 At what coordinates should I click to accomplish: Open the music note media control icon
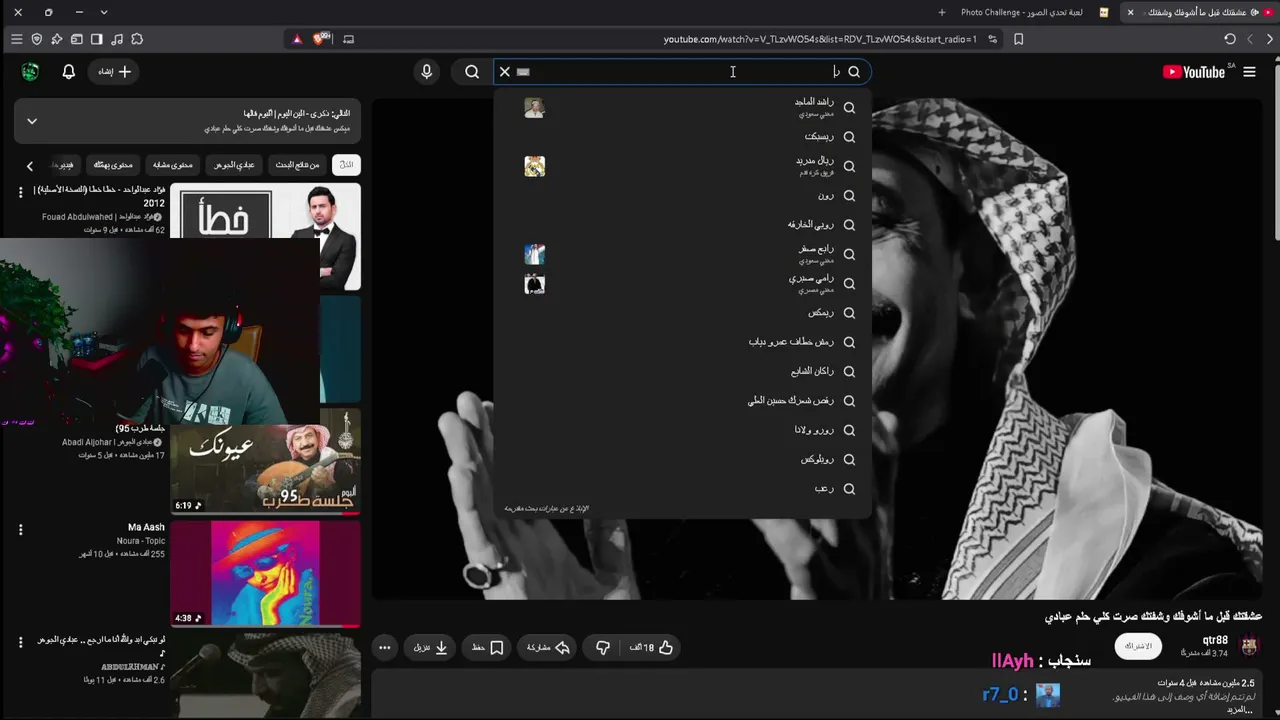(117, 39)
